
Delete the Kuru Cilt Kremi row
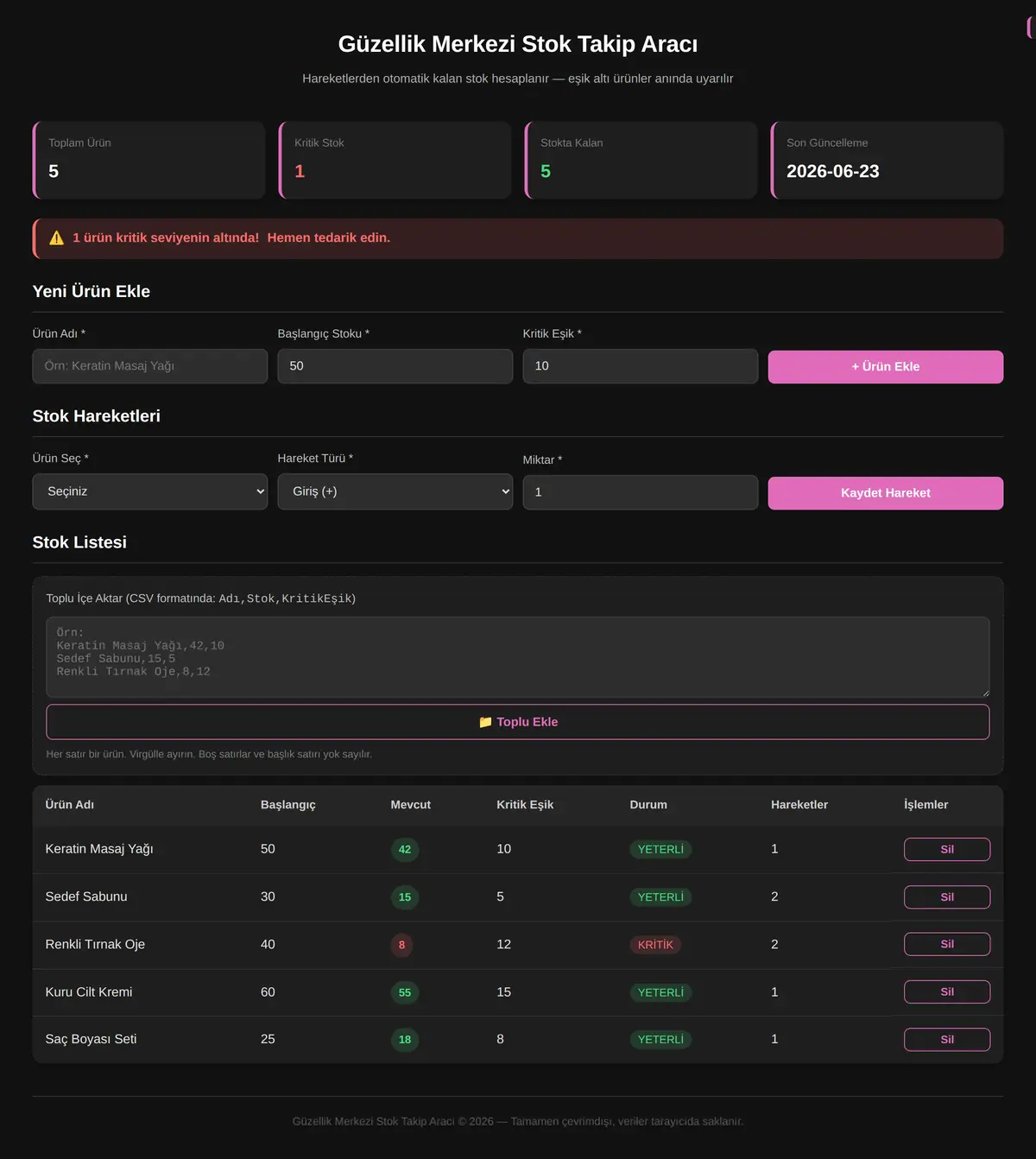(947, 992)
